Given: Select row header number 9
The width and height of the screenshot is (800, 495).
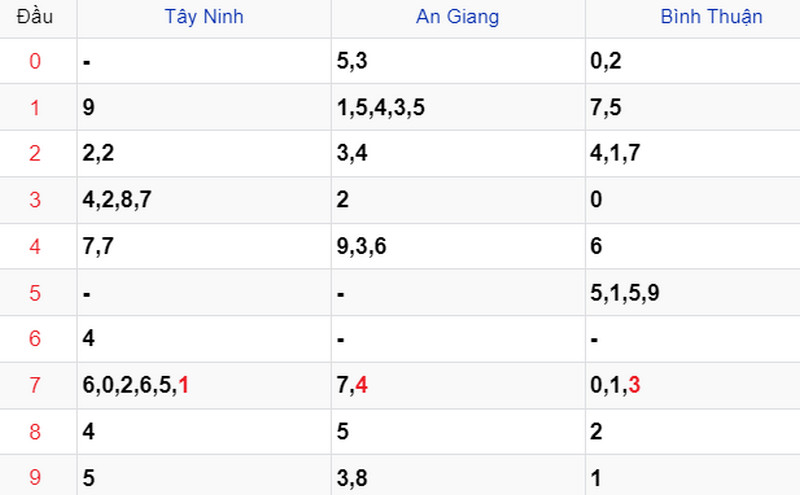Looking at the screenshot, I should [35, 478].
